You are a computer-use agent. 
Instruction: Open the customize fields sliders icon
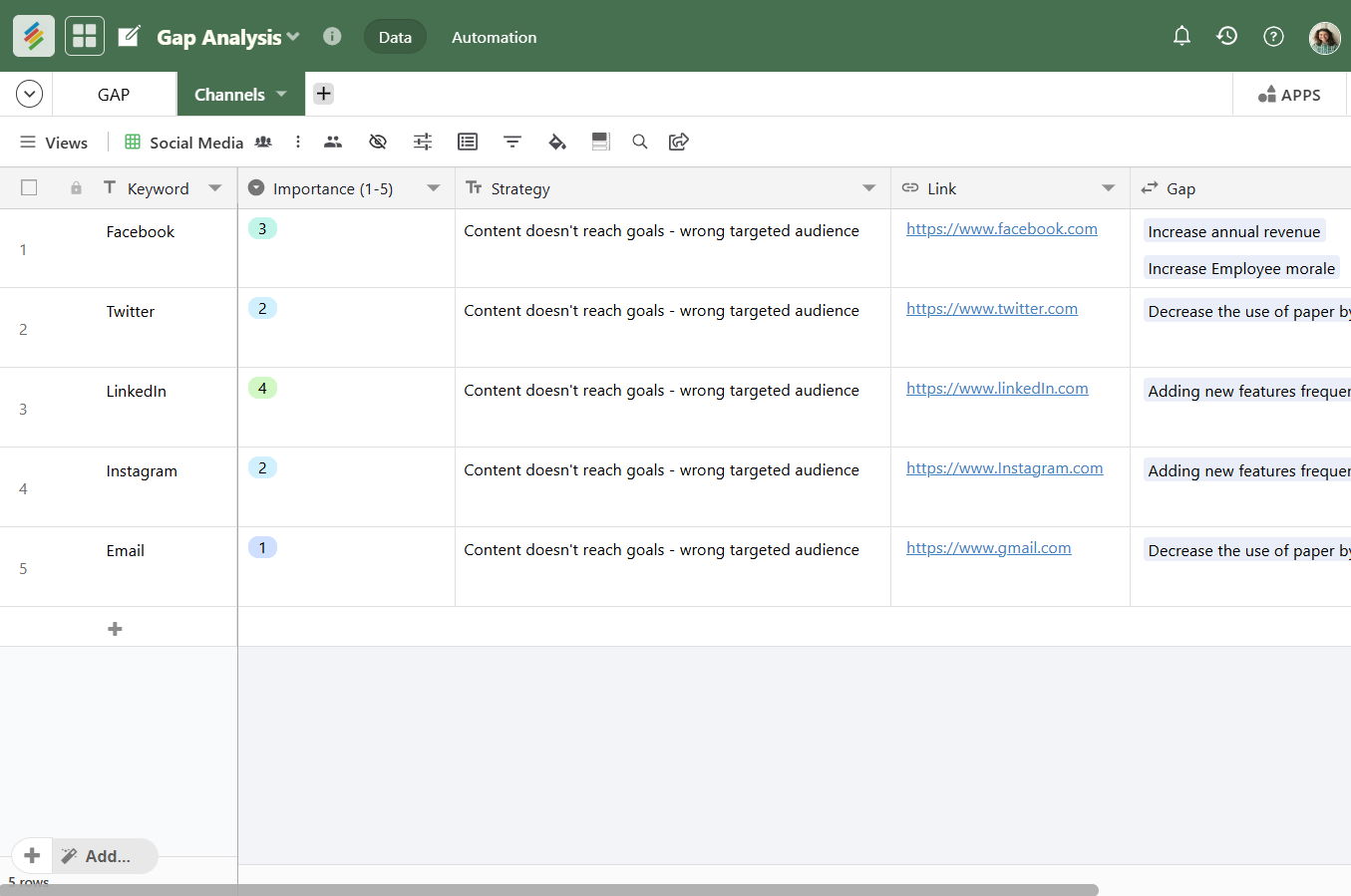pyautogui.click(x=423, y=142)
